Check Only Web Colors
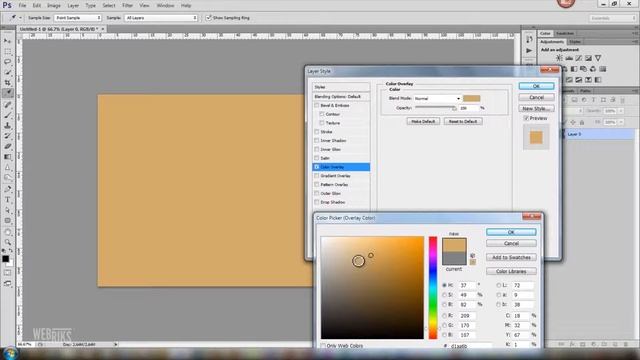This screenshot has width=640, height=360. (323, 346)
